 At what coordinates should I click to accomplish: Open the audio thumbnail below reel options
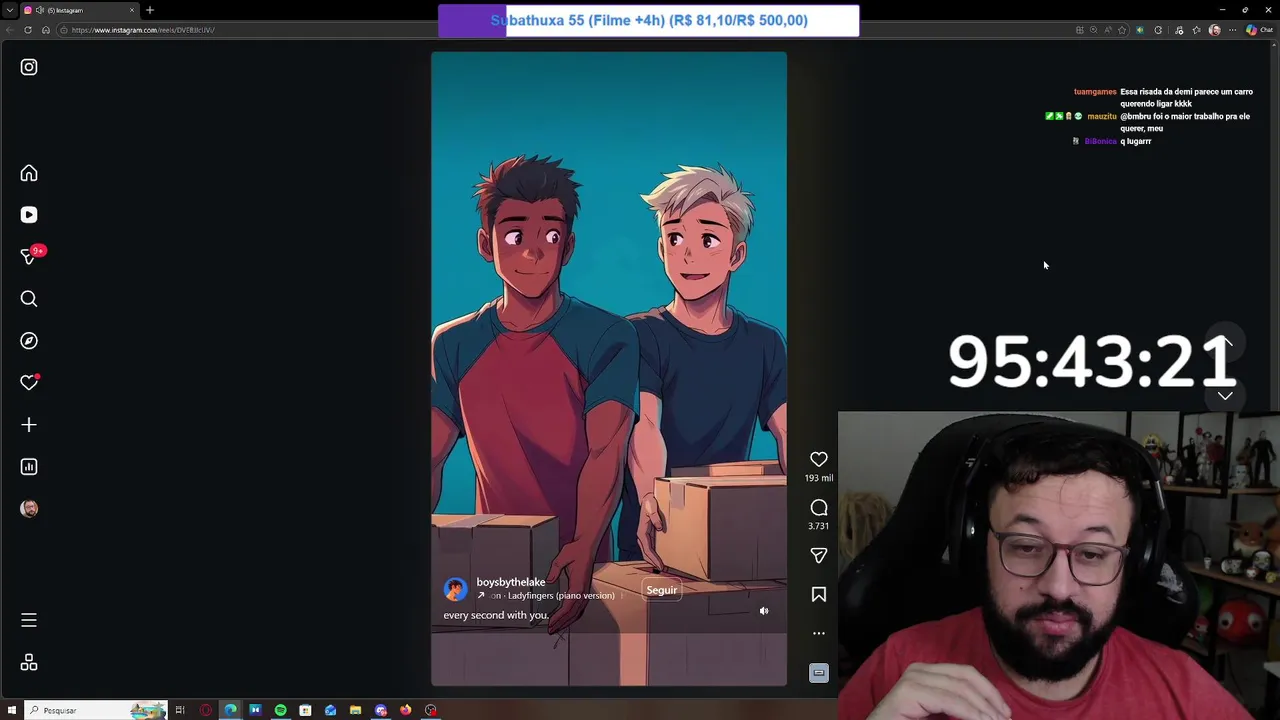pyautogui.click(x=819, y=673)
